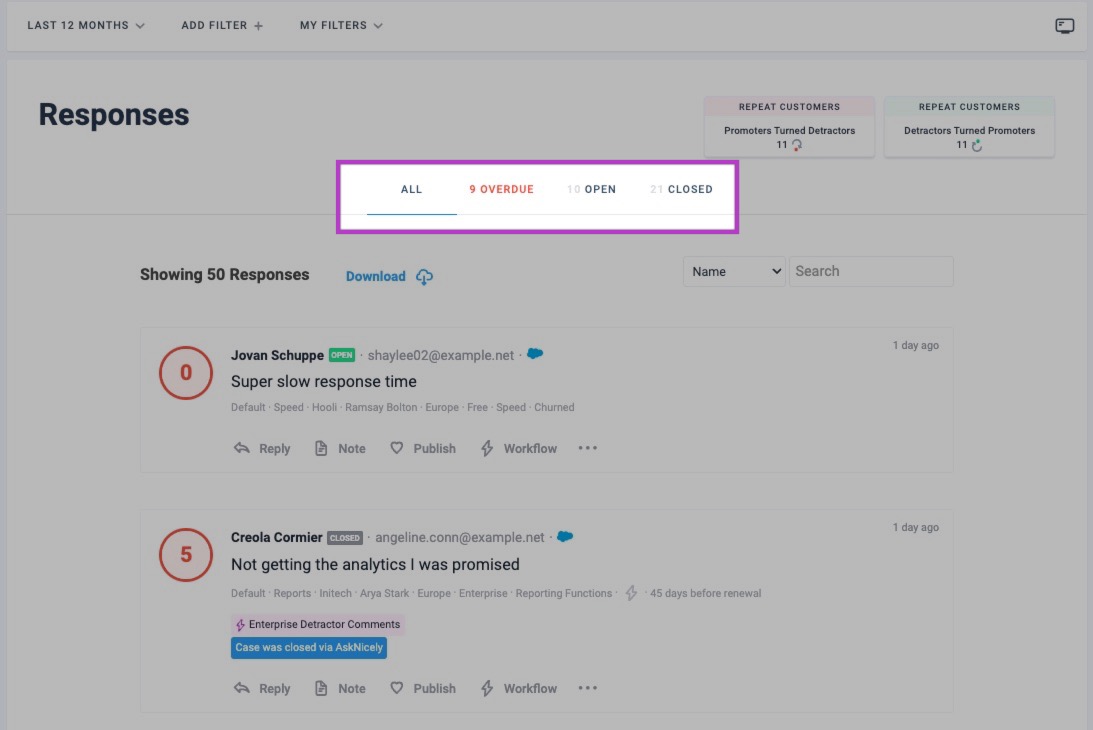Select the comment "Super slow response time"
The height and width of the screenshot is (730, 1093).
(x=323, y=381)
